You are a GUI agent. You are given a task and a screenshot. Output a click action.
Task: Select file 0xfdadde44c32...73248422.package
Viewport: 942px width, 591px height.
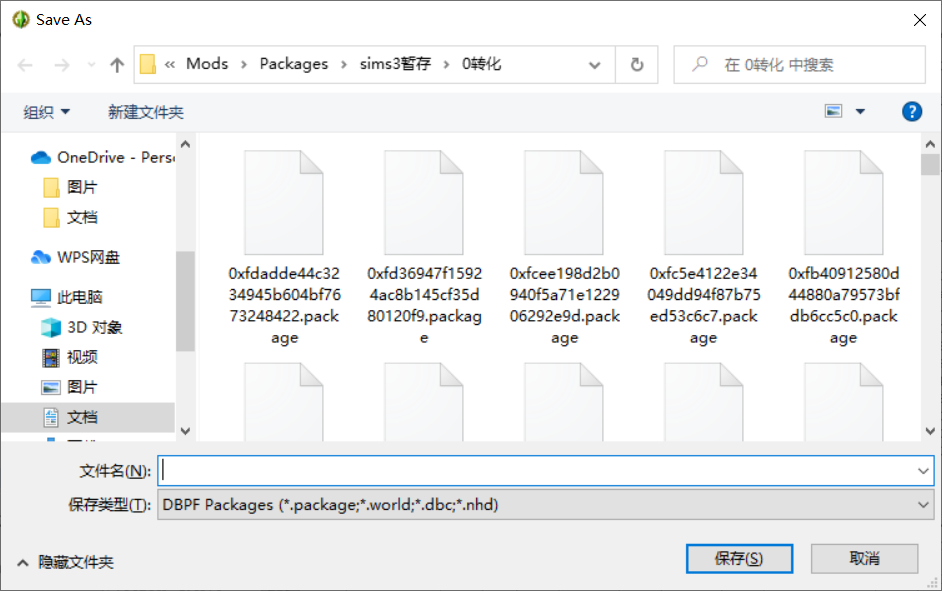284,247
